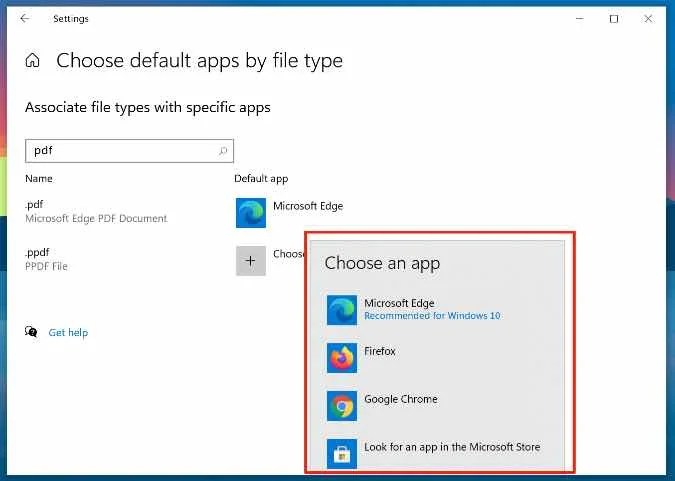The width and height of the screenshot is (675, 481).
Task: Click Microsoft Edge PDF Document description
Action: click(96, 218)
